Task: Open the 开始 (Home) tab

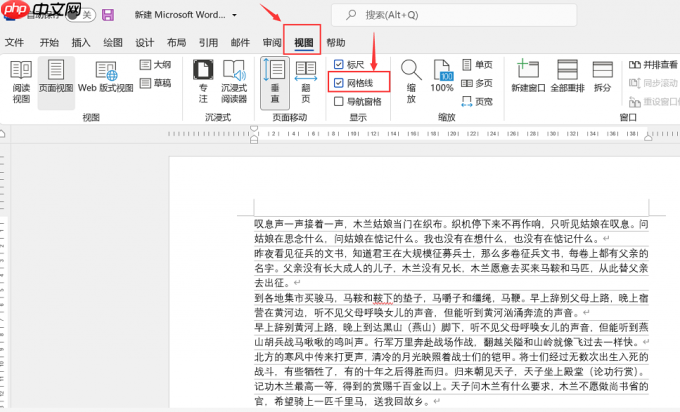Action: pos(49,43)
